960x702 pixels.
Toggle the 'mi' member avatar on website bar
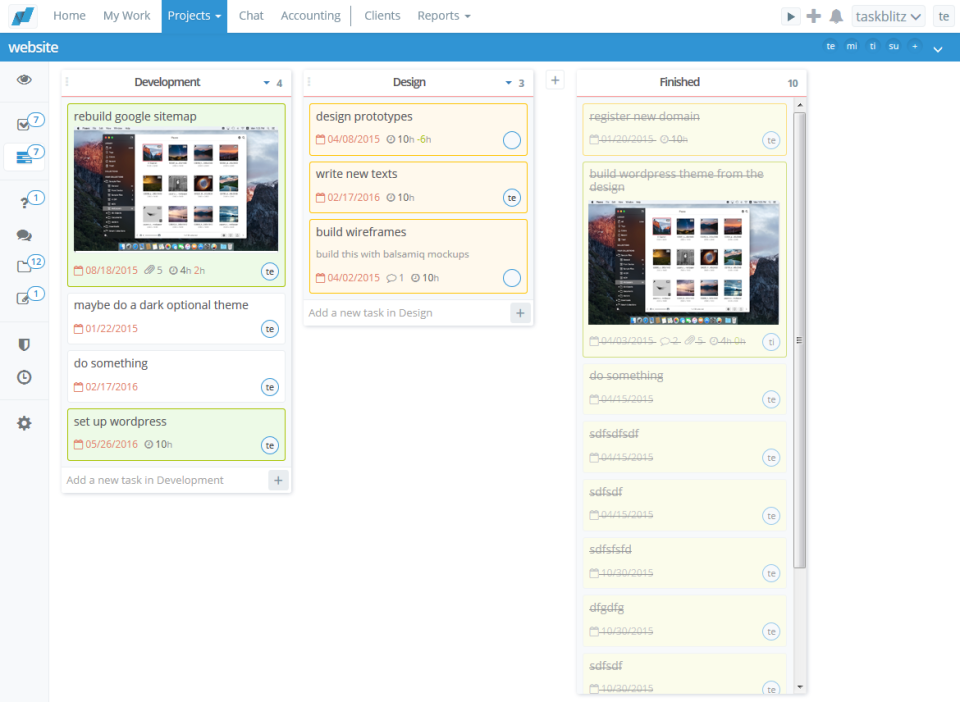pos(851,46)
